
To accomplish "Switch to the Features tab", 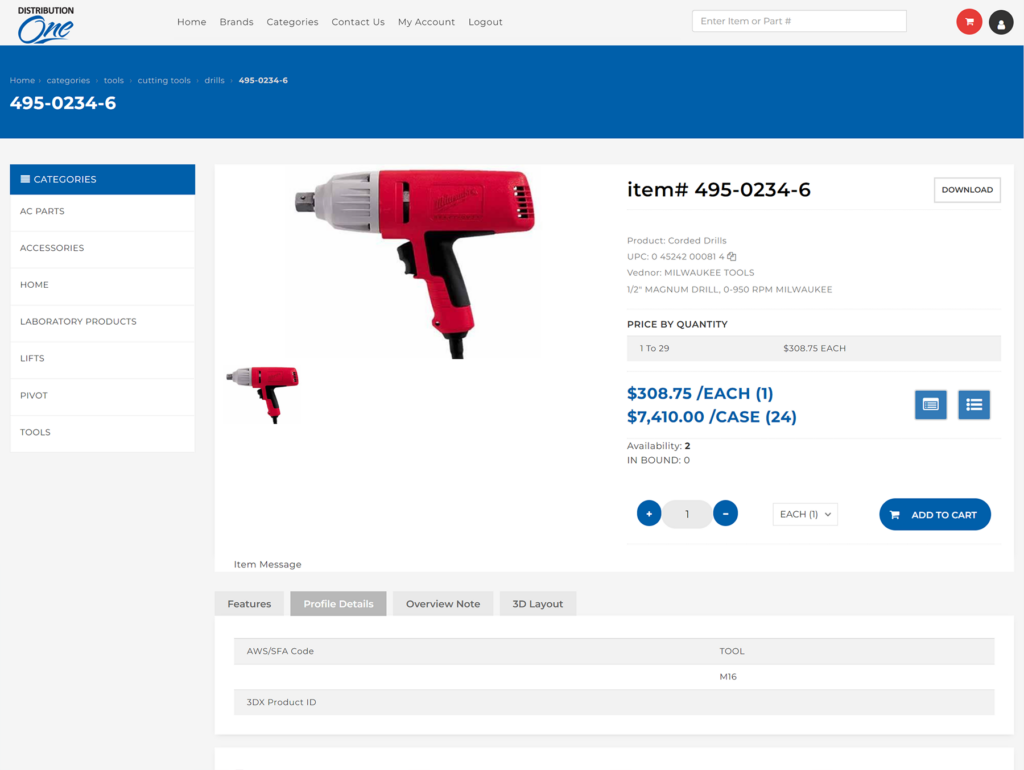I will click(x=249, y=604).
